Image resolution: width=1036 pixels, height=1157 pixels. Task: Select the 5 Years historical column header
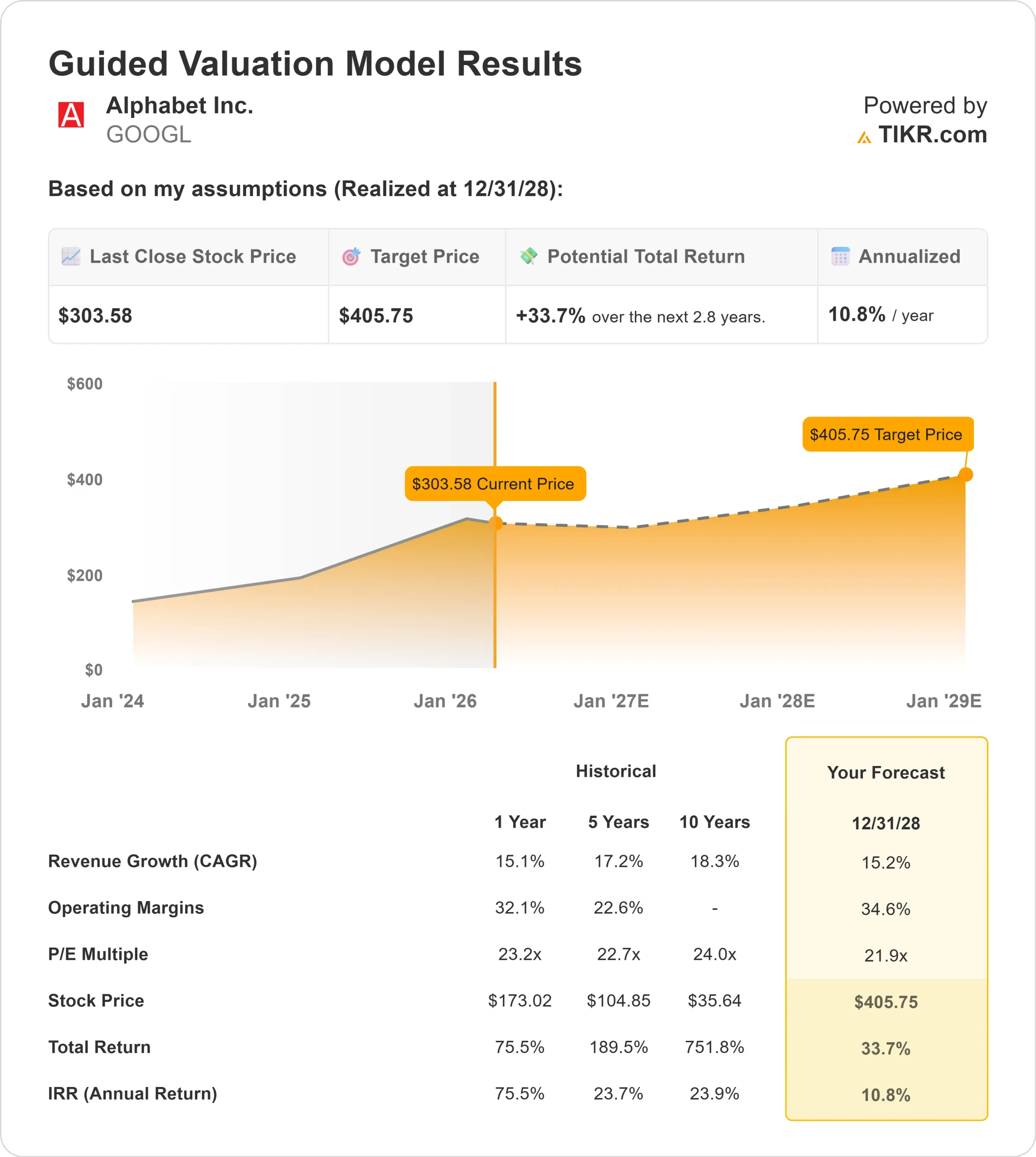[x=618, y=822]
